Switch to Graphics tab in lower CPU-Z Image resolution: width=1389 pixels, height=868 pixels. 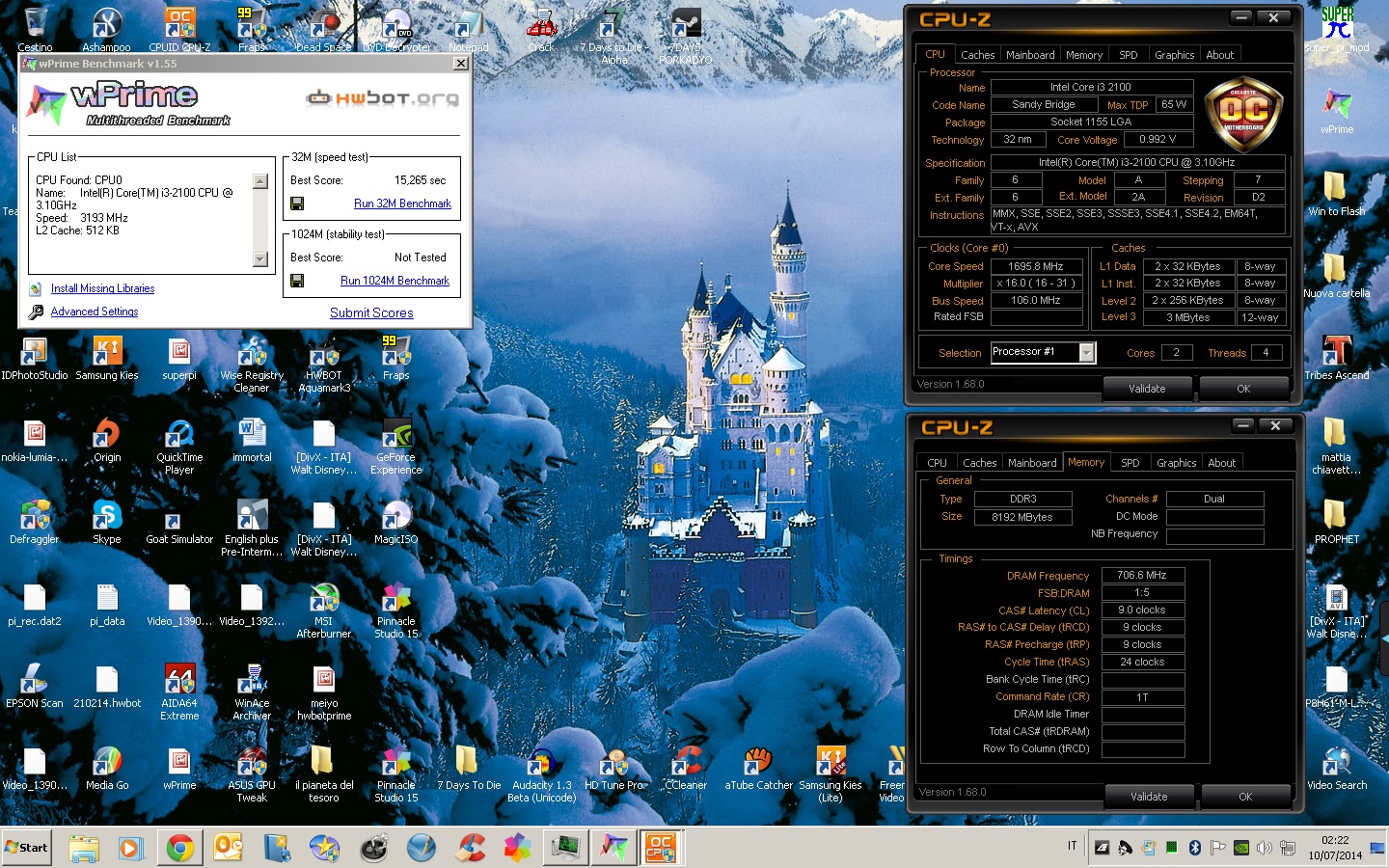pyautogui.click(x=1177, y=463)
